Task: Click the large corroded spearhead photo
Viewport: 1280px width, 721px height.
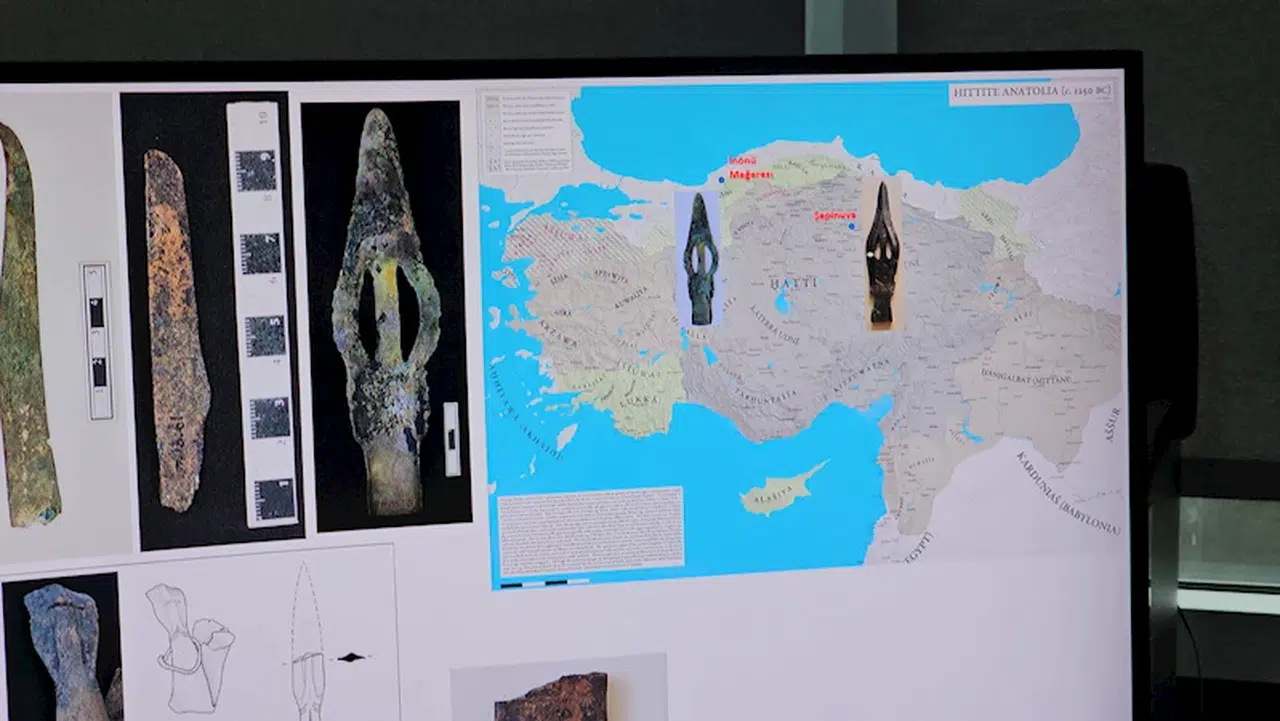Action: [386, 312]
